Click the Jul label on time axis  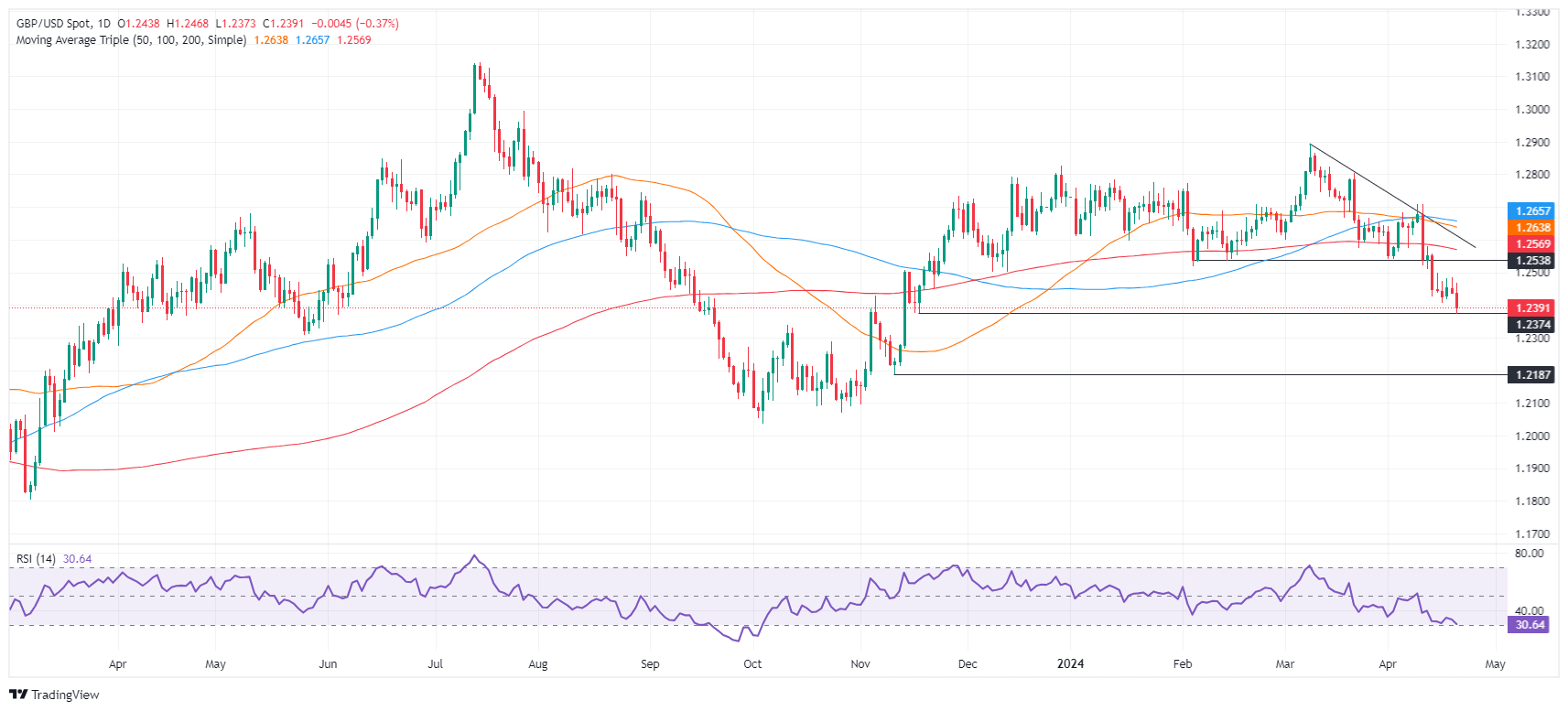[x=436, y=664]
